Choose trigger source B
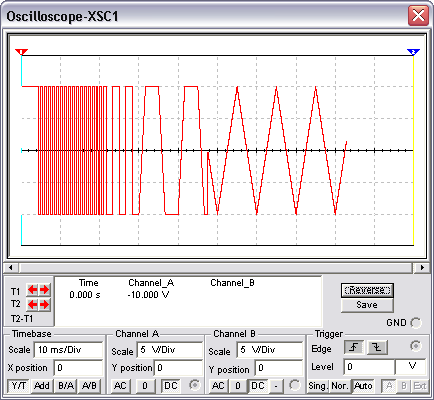 pyautogui.click(x=404, y=386)
